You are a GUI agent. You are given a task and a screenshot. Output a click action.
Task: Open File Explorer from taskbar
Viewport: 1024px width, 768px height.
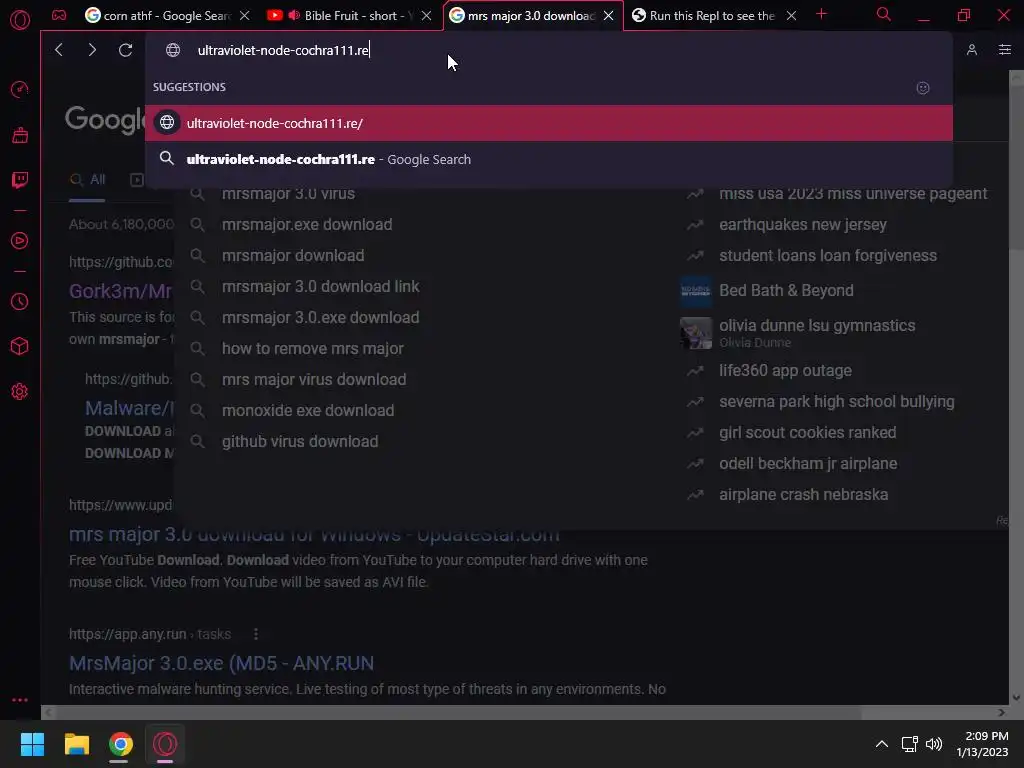(x=77, y=744)
